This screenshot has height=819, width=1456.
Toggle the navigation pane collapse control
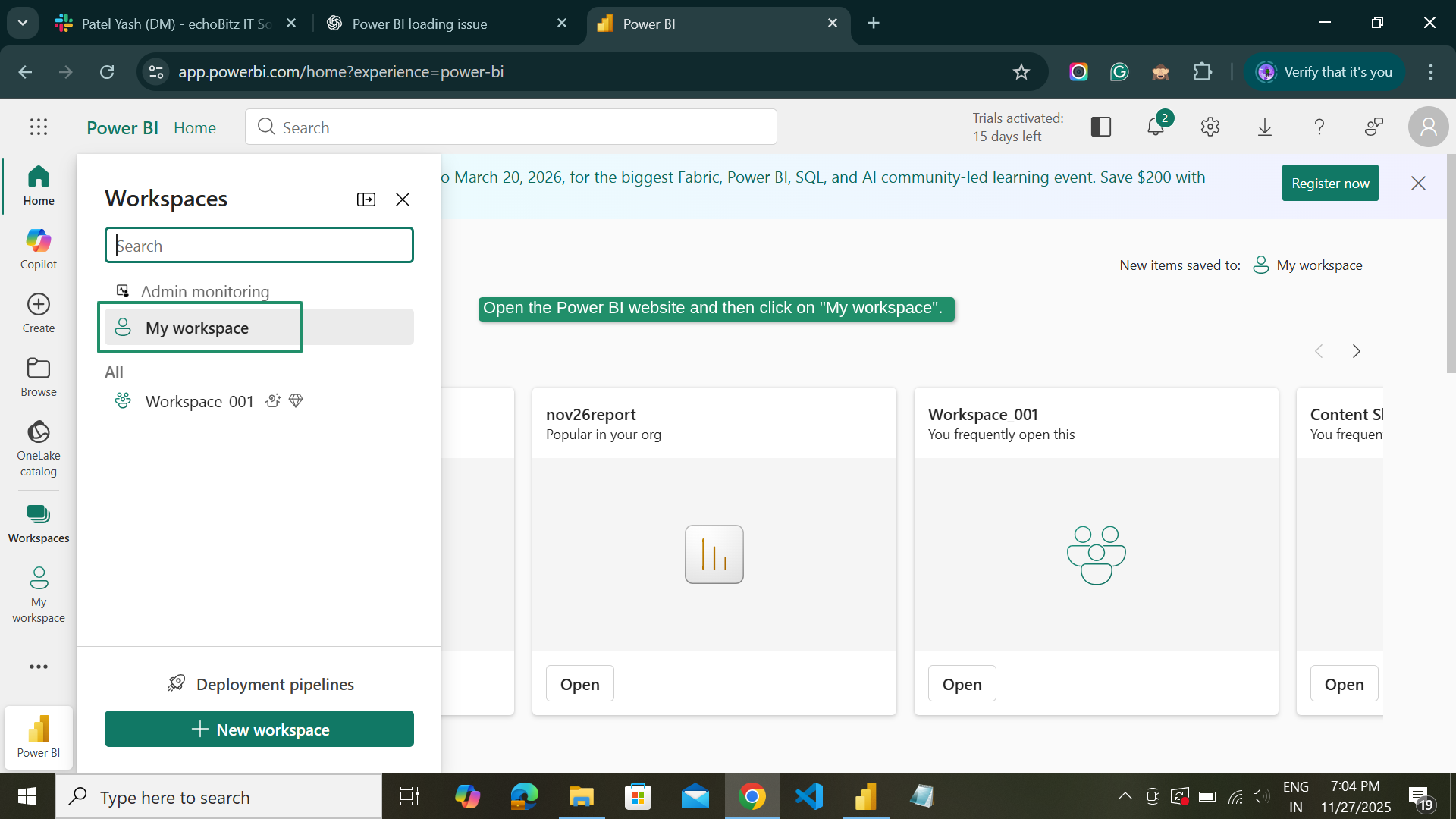[1100, 127]
